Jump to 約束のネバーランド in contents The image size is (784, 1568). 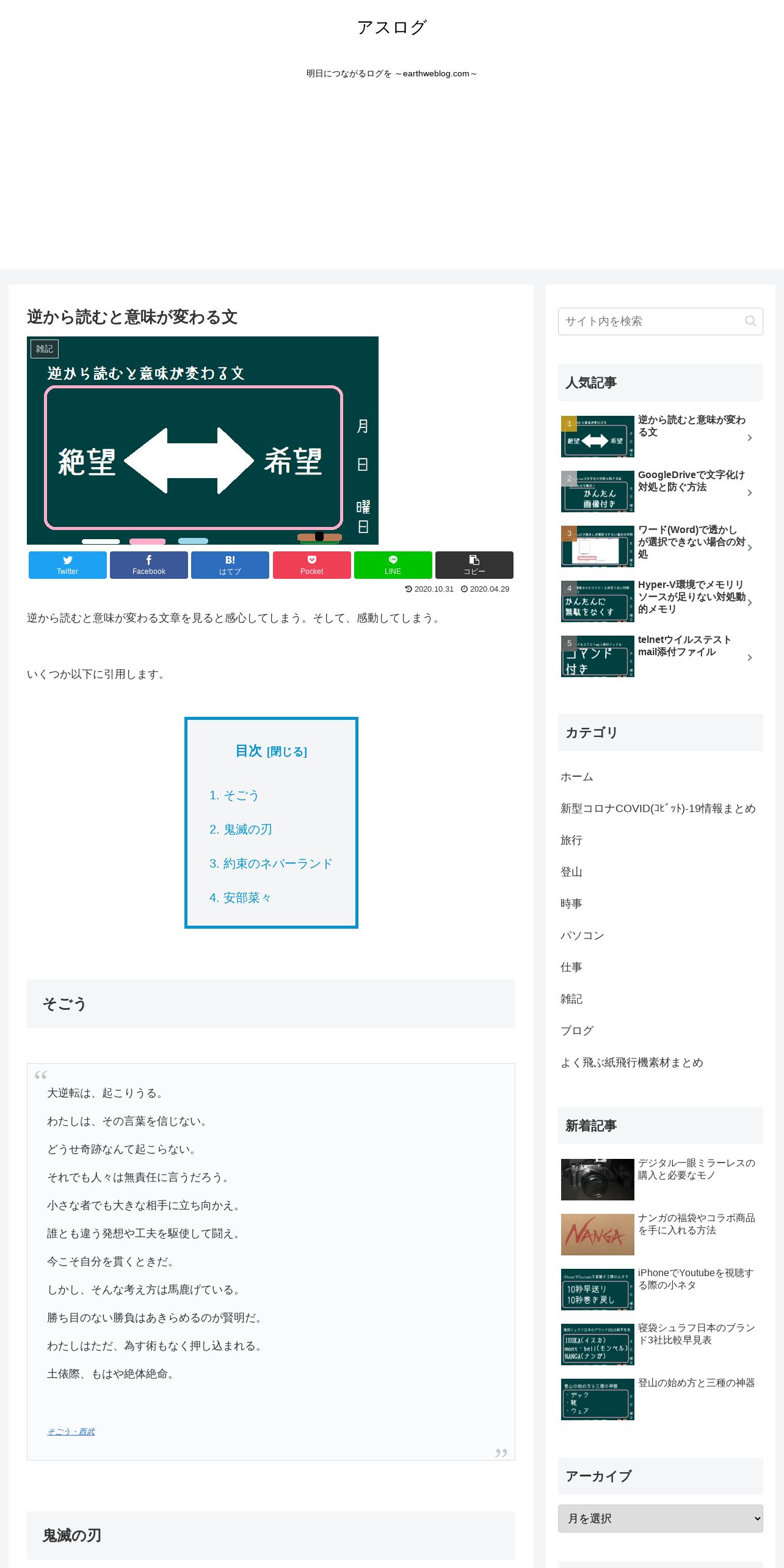click(x=271, y=863)
